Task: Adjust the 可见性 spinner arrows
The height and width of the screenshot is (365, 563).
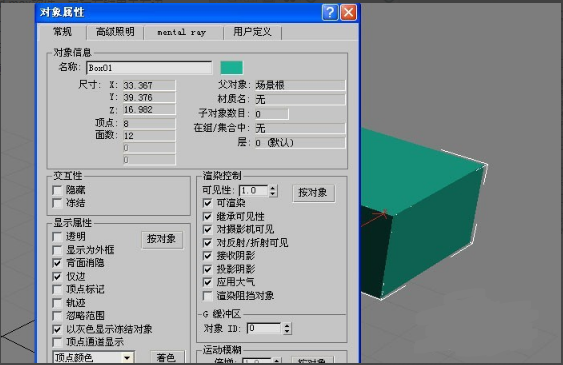Action: click(273, 191)
